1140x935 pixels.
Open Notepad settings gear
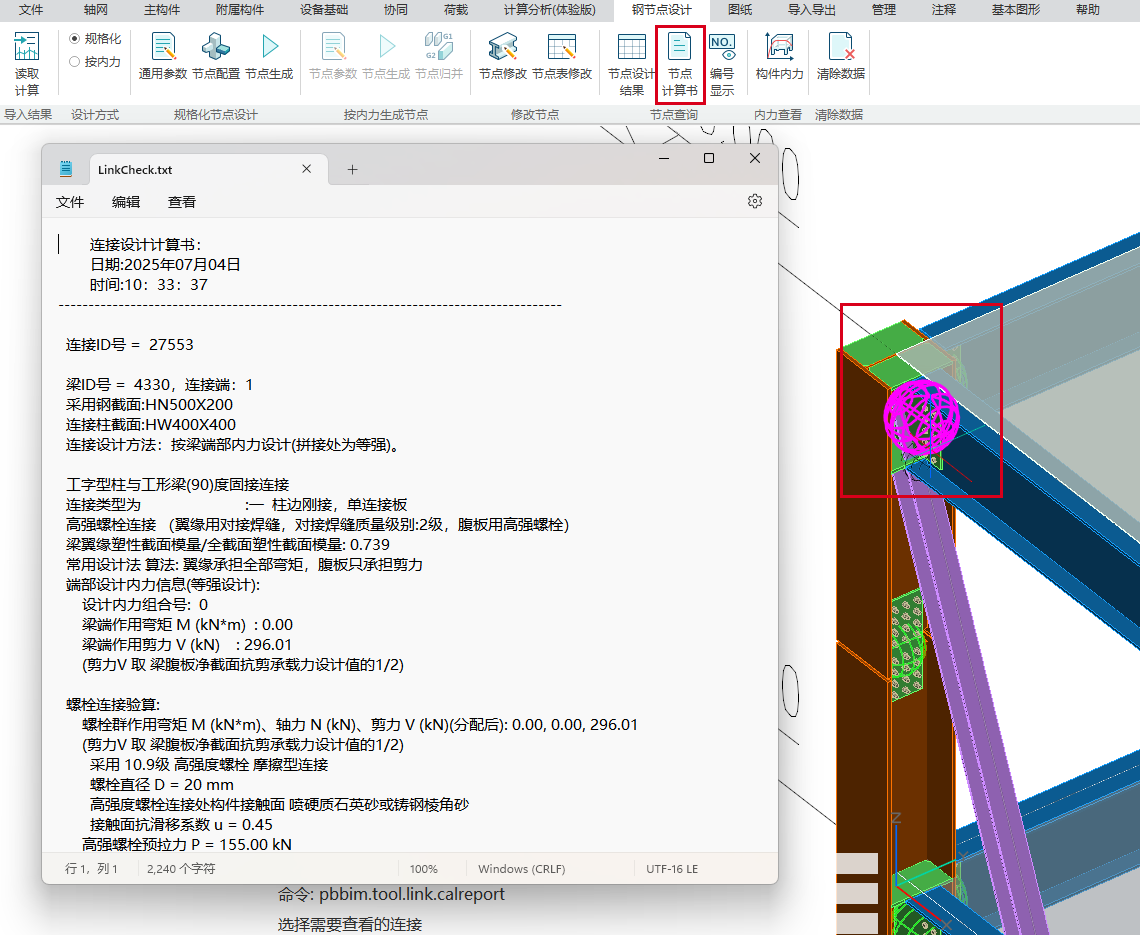click(755, 201)
